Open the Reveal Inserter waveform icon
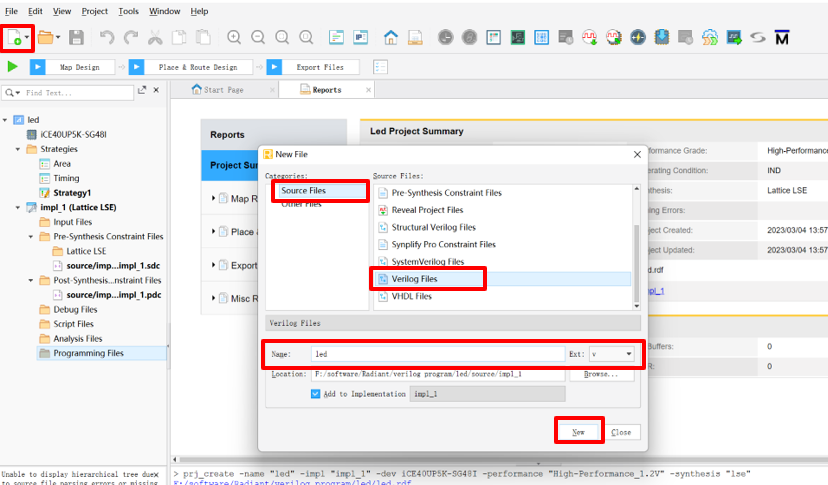Screen dimensions: 828x485 [x=590, y=38]
